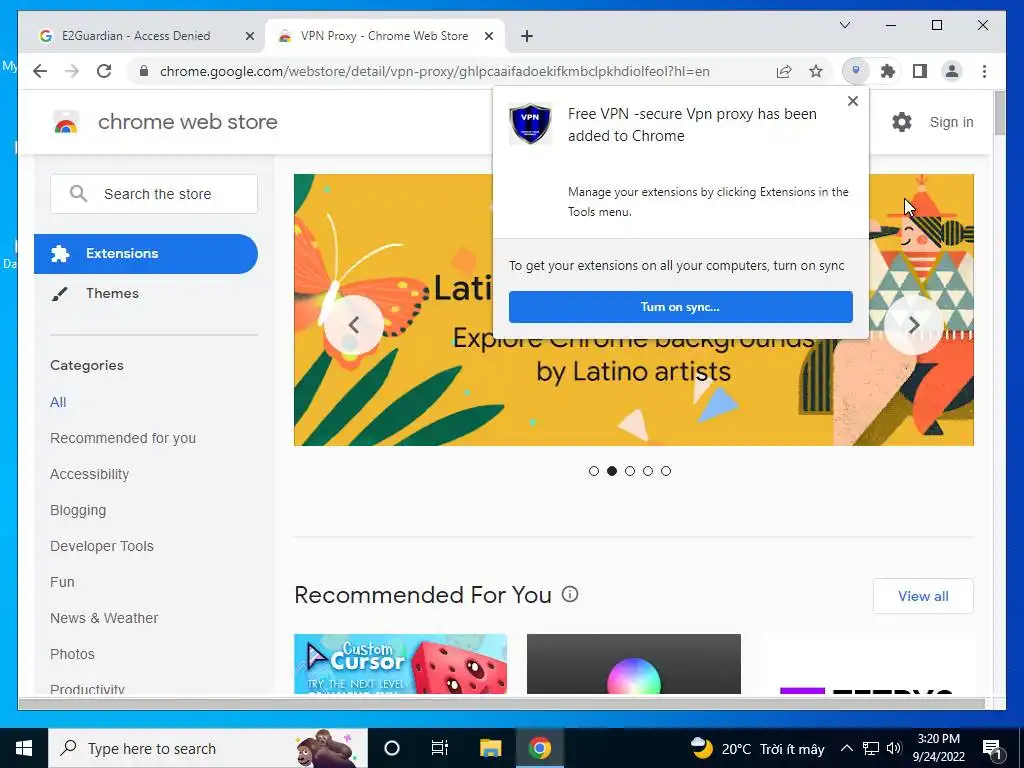1024x768 pixels.
Task: Click the Chrome taskbar icon
Action: (x=539, y=748)
